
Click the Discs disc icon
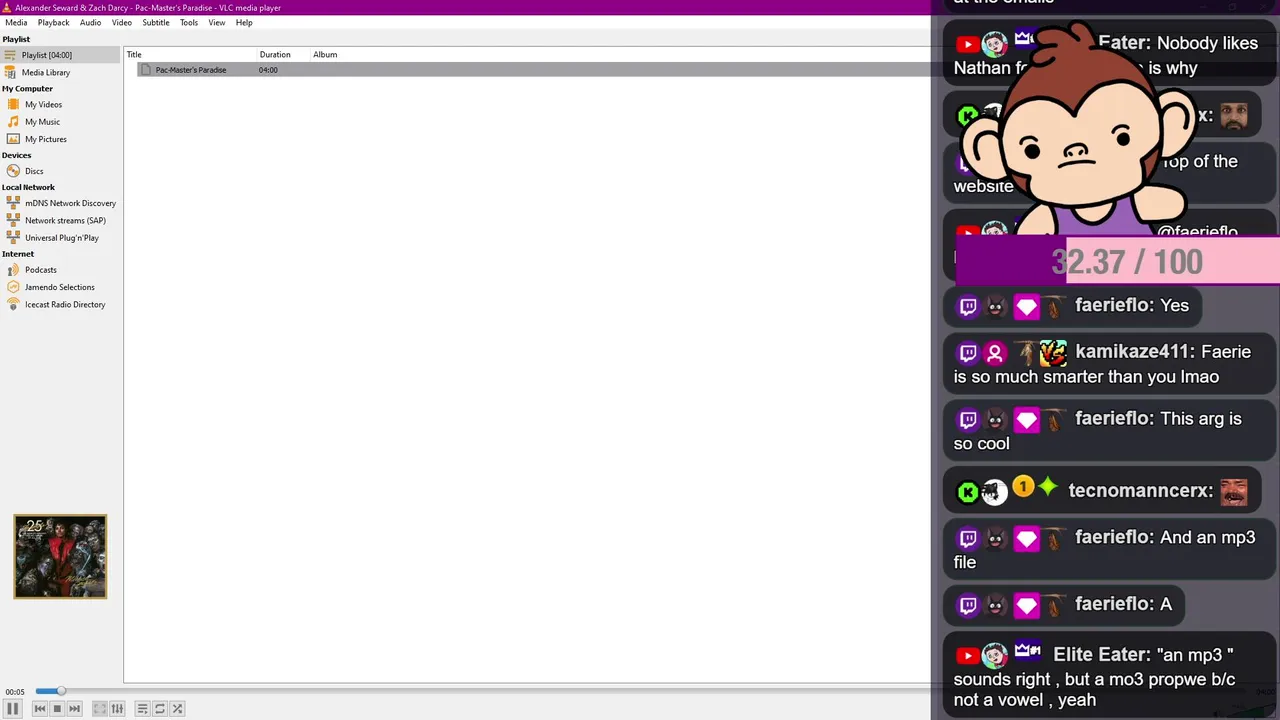[13, 171]
